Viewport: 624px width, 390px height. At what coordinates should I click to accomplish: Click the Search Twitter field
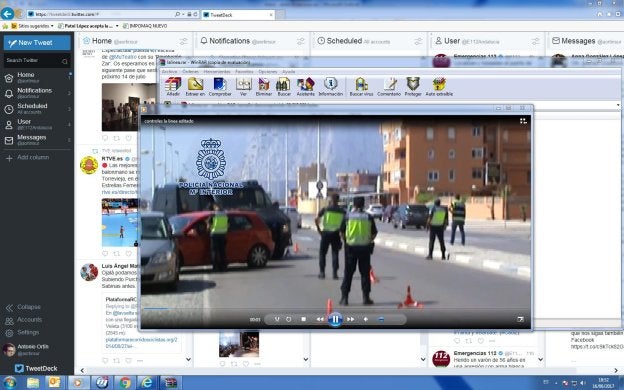(x=37, y=60)
